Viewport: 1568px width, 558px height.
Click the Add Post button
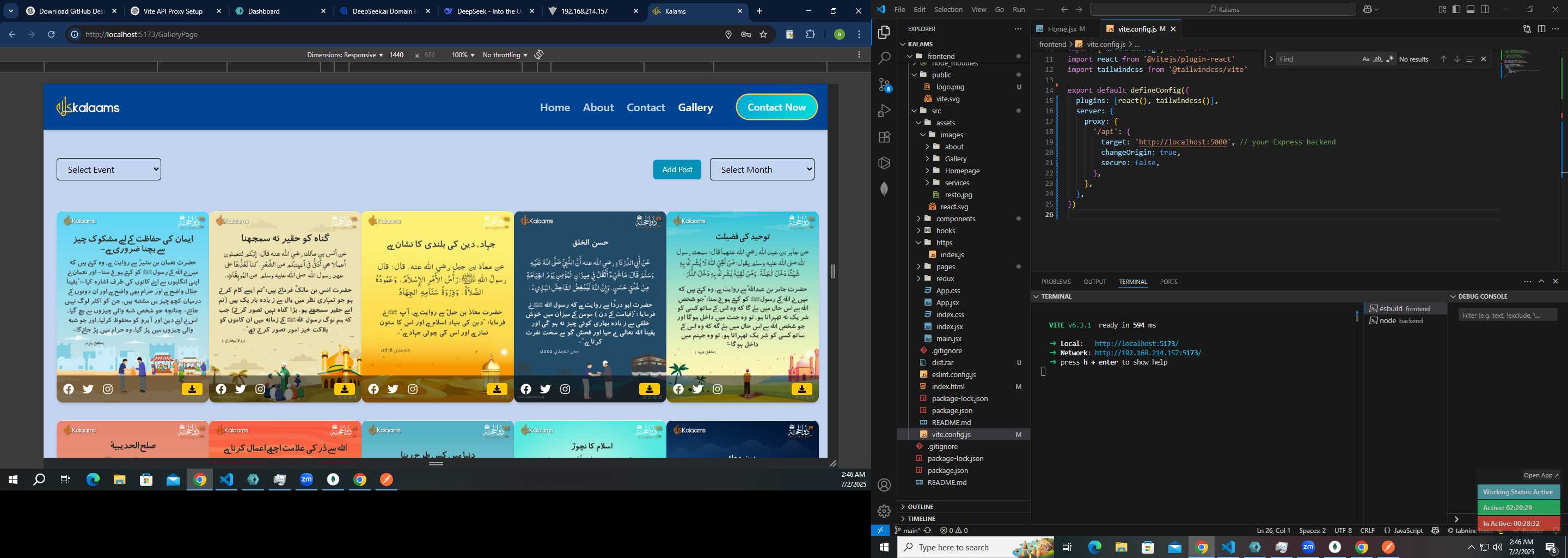677,169
